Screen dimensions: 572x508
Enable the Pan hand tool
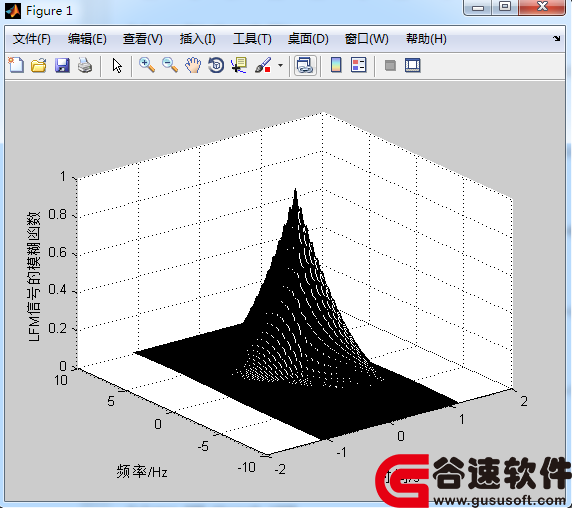(x=193, y=66)
